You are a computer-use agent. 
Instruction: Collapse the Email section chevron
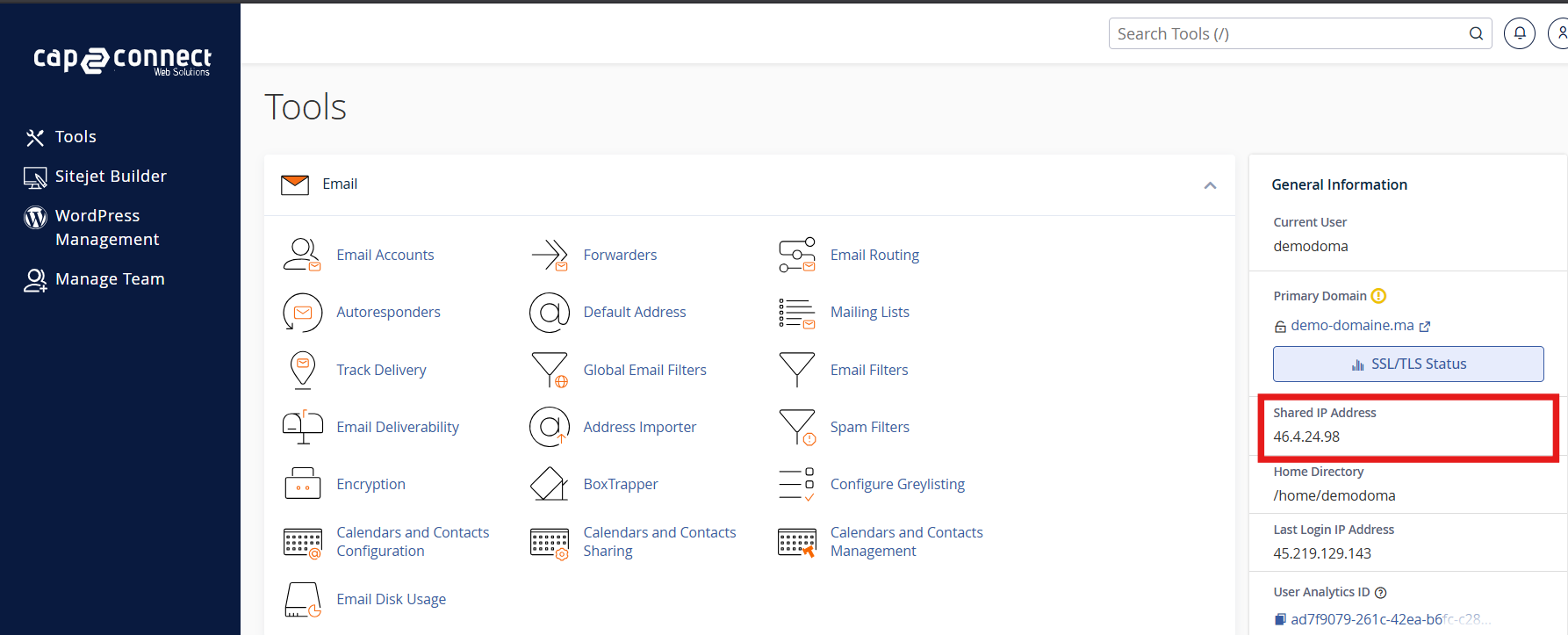click(x=1210, y=185)
